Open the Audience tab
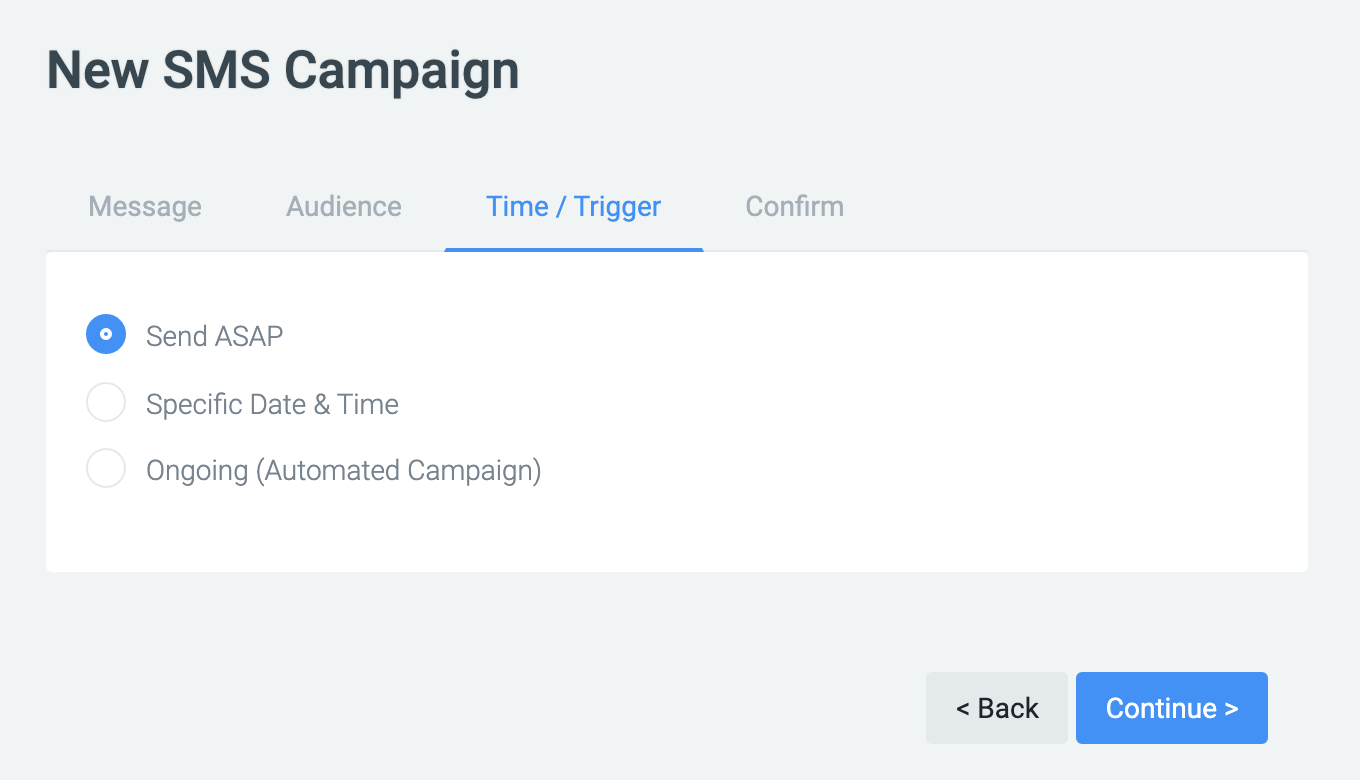Image resolution: width=1360 pixels, height=780 pixels. pos(344,207)
